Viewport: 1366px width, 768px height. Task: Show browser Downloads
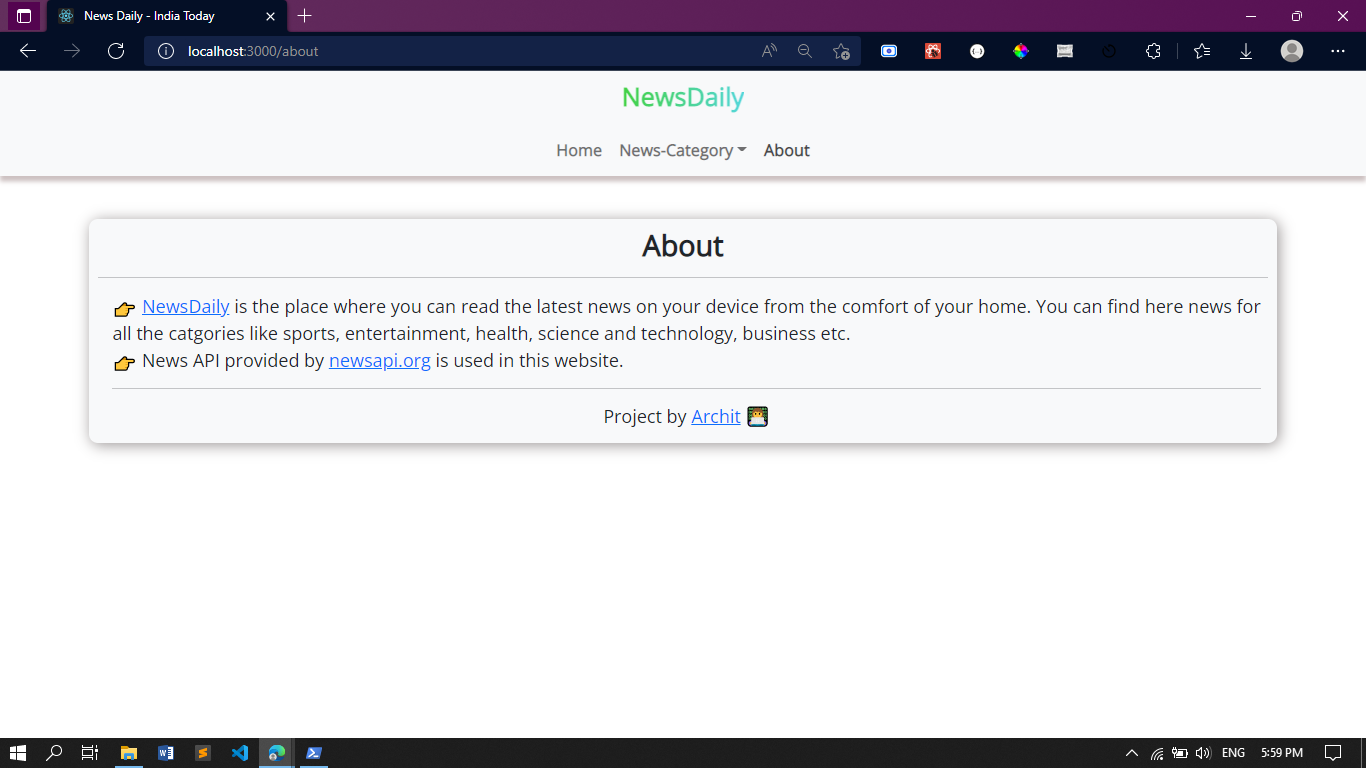pos(1246,51)
